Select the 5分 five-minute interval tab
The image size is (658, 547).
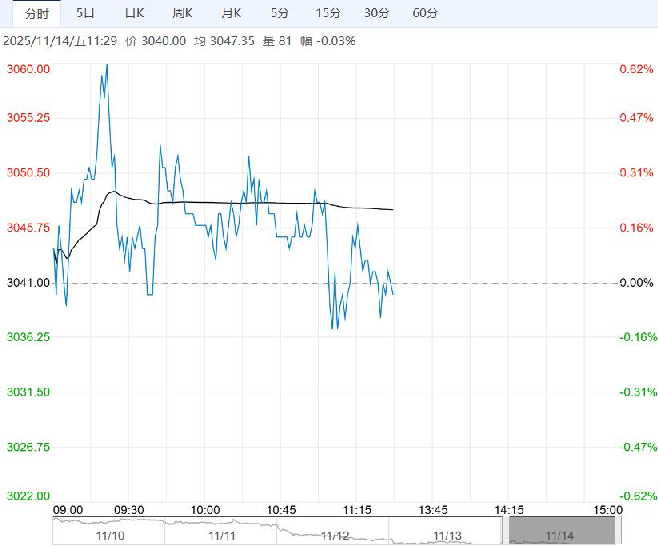tap(280, 13)
